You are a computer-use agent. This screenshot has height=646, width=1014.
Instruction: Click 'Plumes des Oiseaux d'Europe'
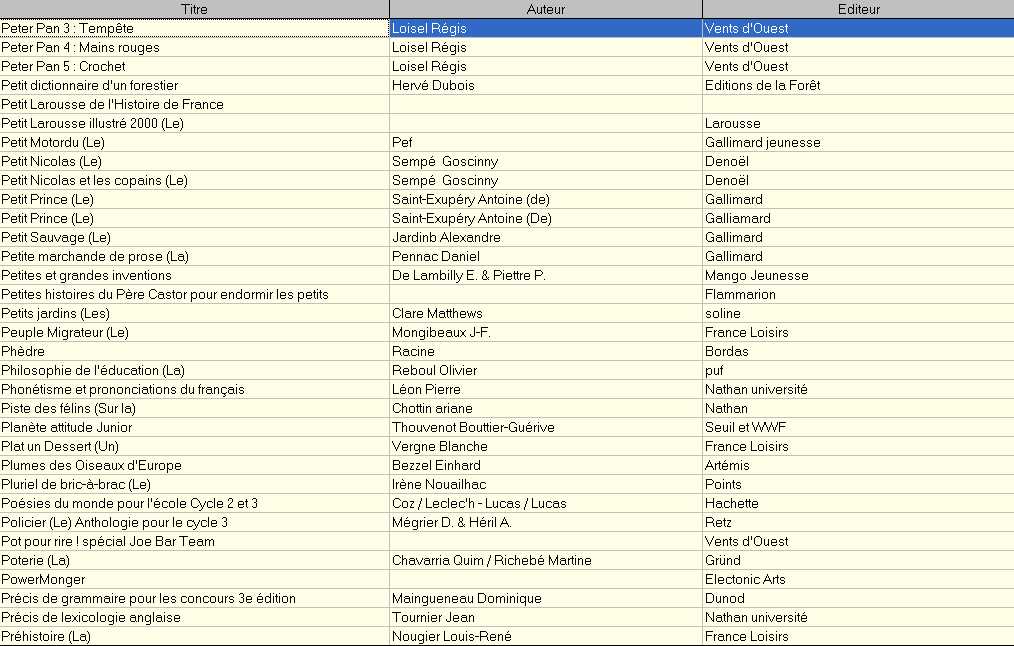pos(91,465)
